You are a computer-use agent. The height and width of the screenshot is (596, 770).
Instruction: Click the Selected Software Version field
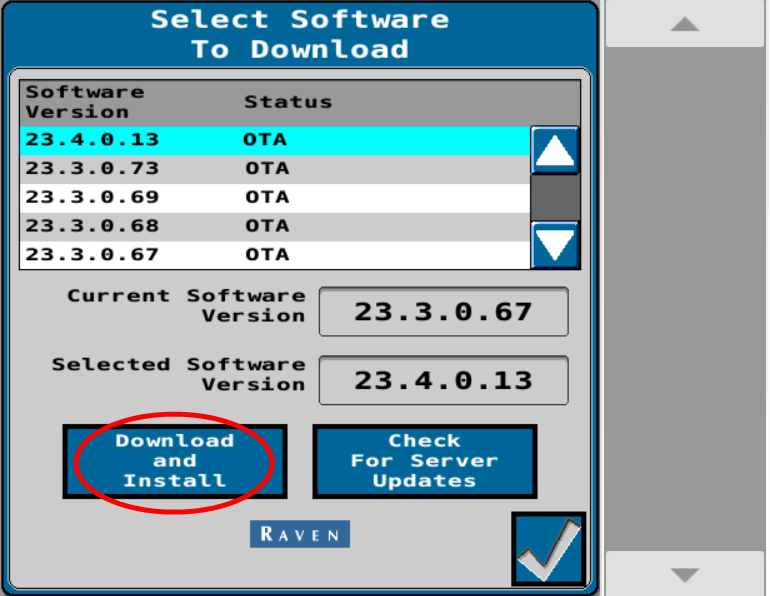(444, 380)
